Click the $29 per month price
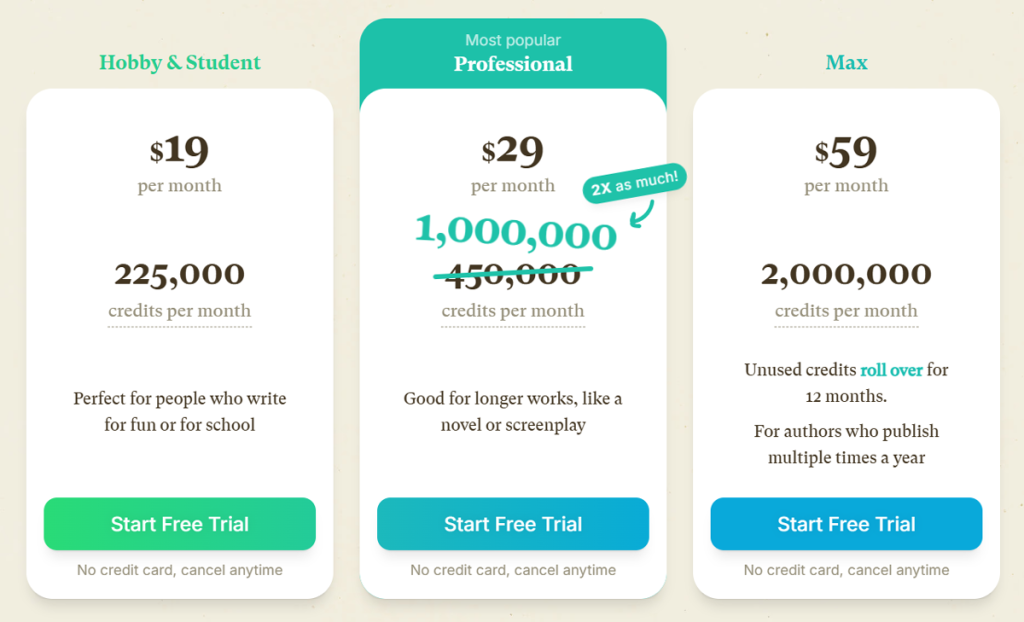The height and width of the screenshot is (622, 1024). coord(513,152)
